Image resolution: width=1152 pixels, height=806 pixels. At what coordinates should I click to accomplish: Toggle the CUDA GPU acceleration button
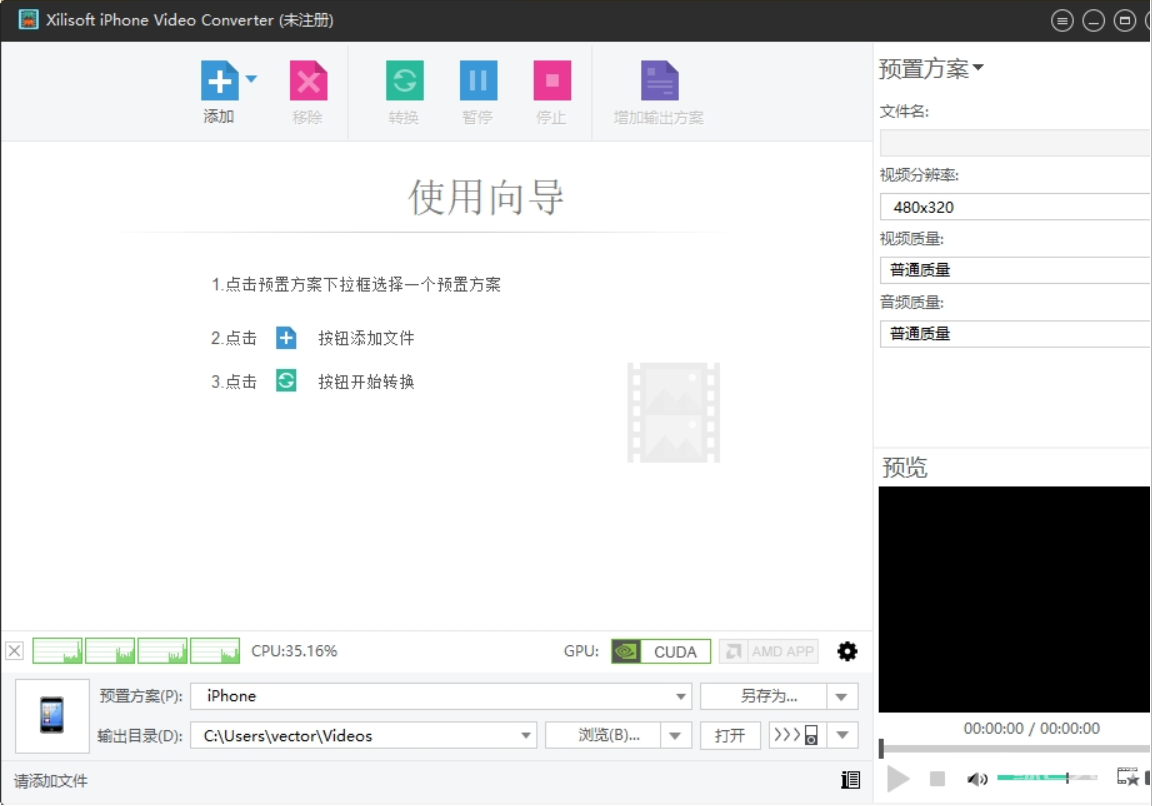pos(660,652)
